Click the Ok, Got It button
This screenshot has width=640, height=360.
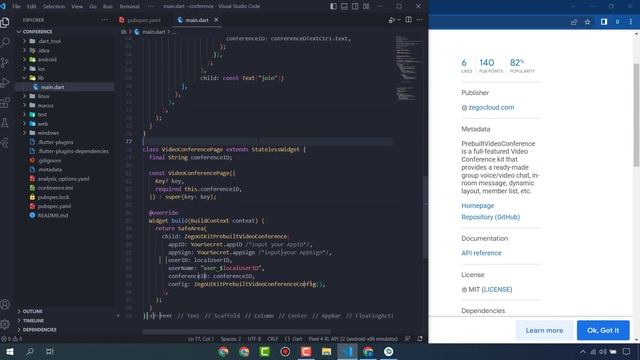point(603,330)
